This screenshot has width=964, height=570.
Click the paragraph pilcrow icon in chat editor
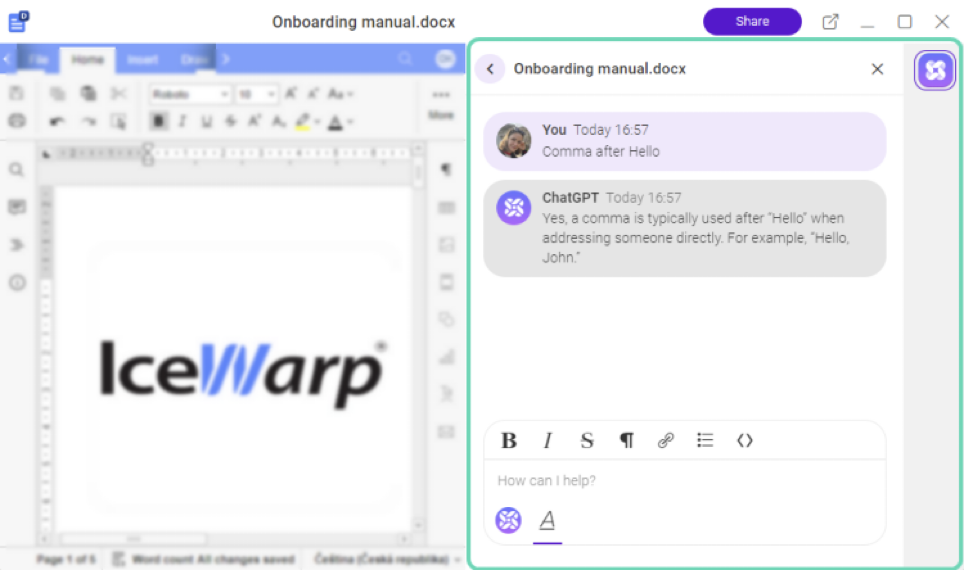[626, 440]
